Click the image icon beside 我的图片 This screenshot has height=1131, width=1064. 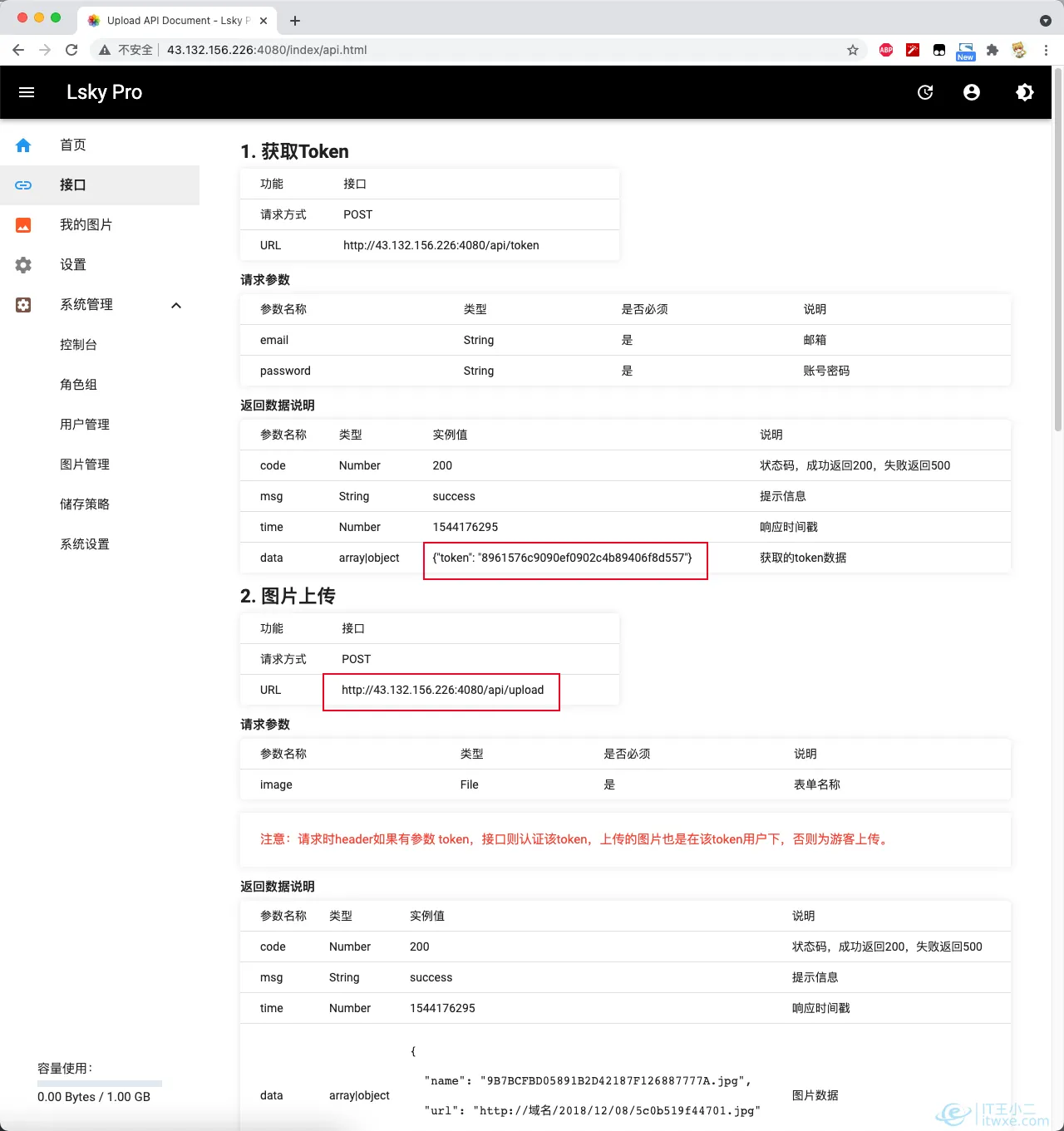23,225
